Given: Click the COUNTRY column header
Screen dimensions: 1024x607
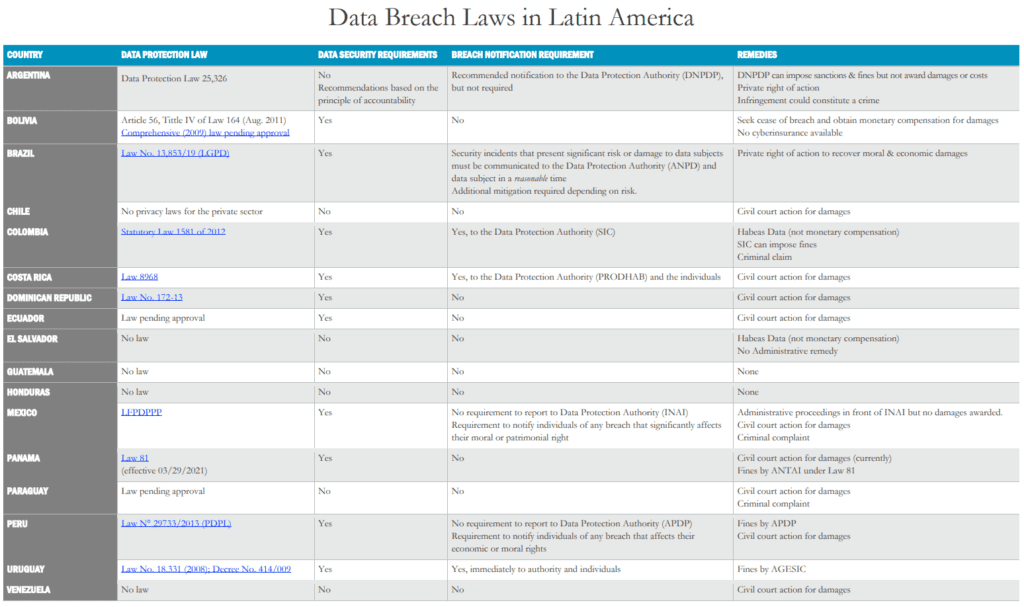Looking at the screenshot, I should (25, 54).
